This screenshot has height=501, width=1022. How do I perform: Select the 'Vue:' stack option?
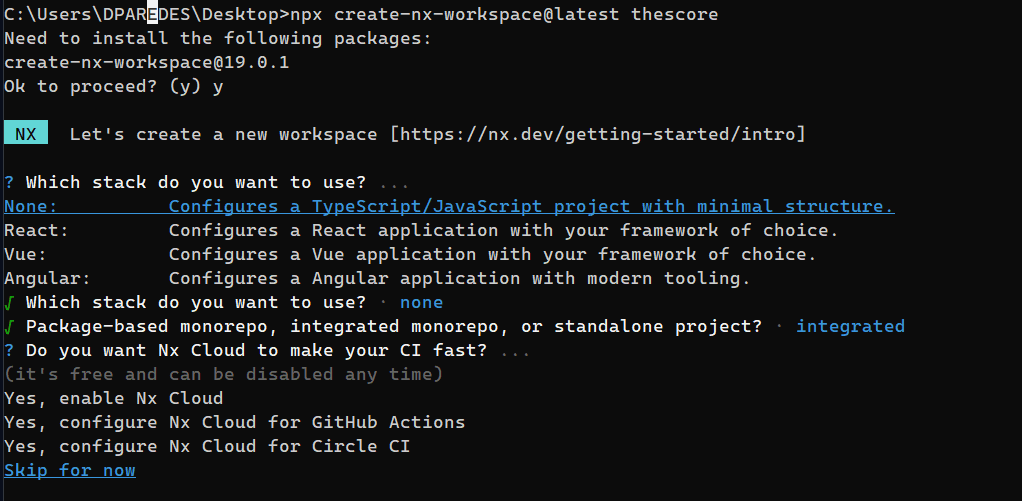tap(25, 254)
